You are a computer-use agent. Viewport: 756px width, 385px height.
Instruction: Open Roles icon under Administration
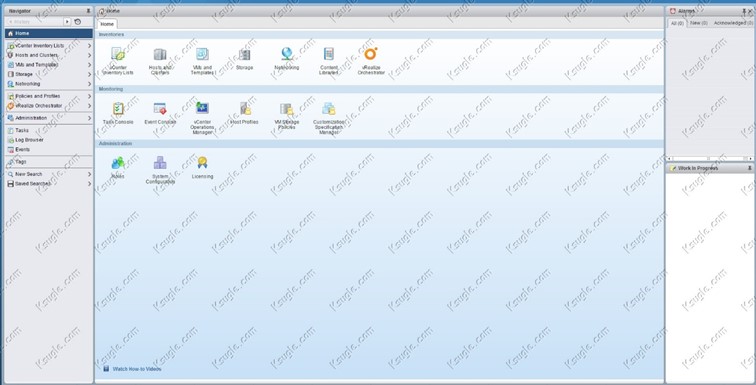118,163
